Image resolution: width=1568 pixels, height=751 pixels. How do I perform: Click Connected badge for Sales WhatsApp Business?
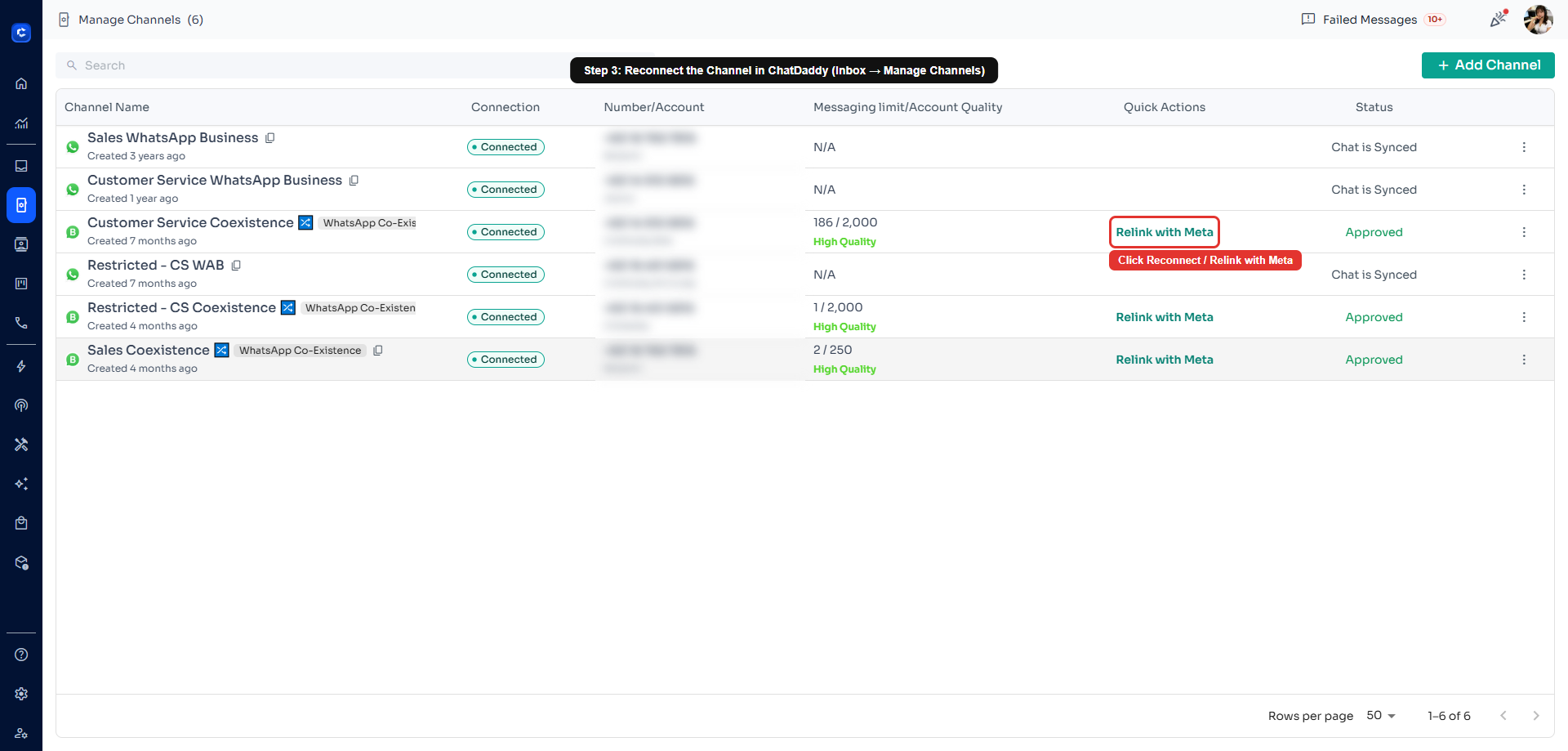click(x=506, y=147)
